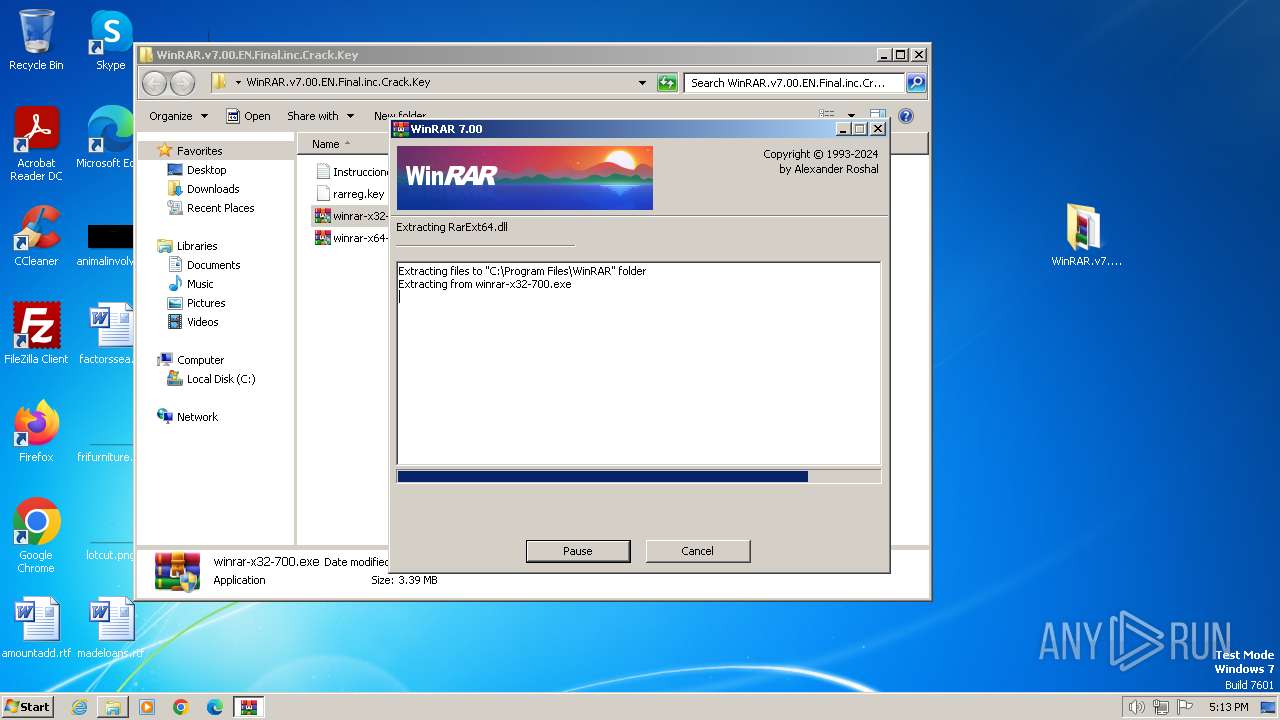1280x720 pixels.
Task: Click the Search WinRAR folder field
Action: coord(794,83)
